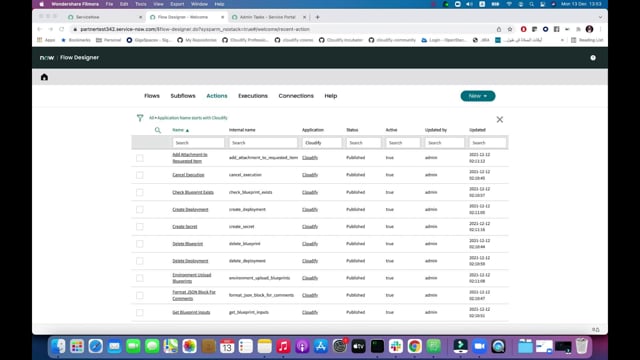This screenshot has height=360, width=640.
Task: Open App Store from the dock
Action: (x=321, y=346)
